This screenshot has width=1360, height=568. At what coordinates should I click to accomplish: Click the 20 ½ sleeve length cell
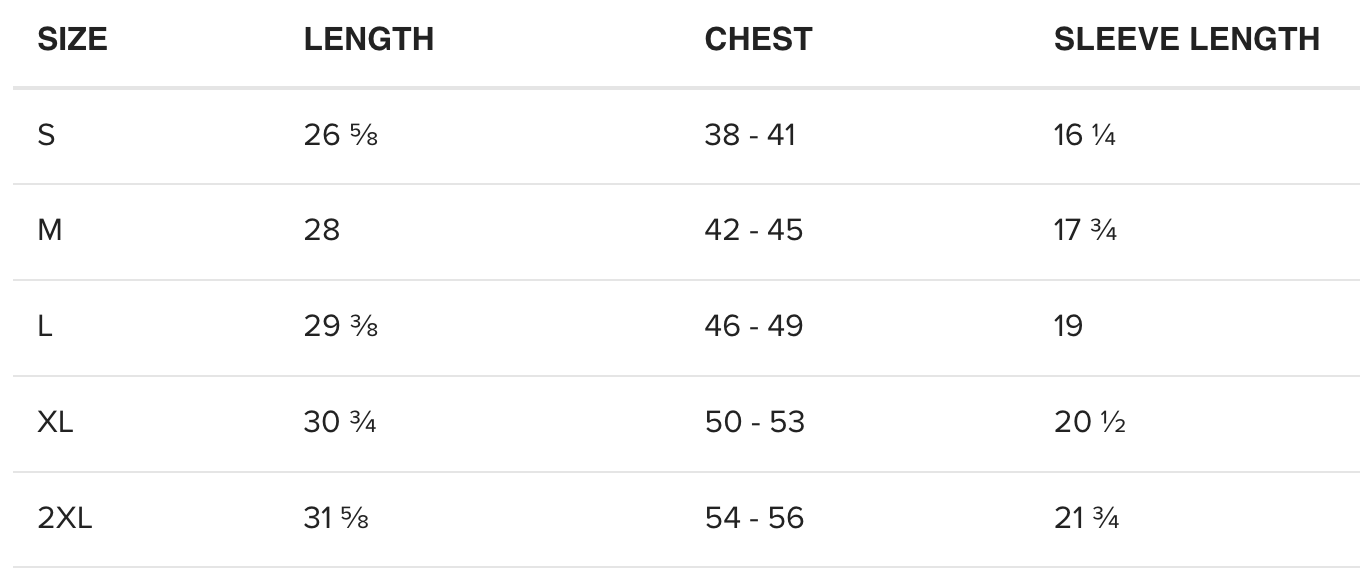1089,423
